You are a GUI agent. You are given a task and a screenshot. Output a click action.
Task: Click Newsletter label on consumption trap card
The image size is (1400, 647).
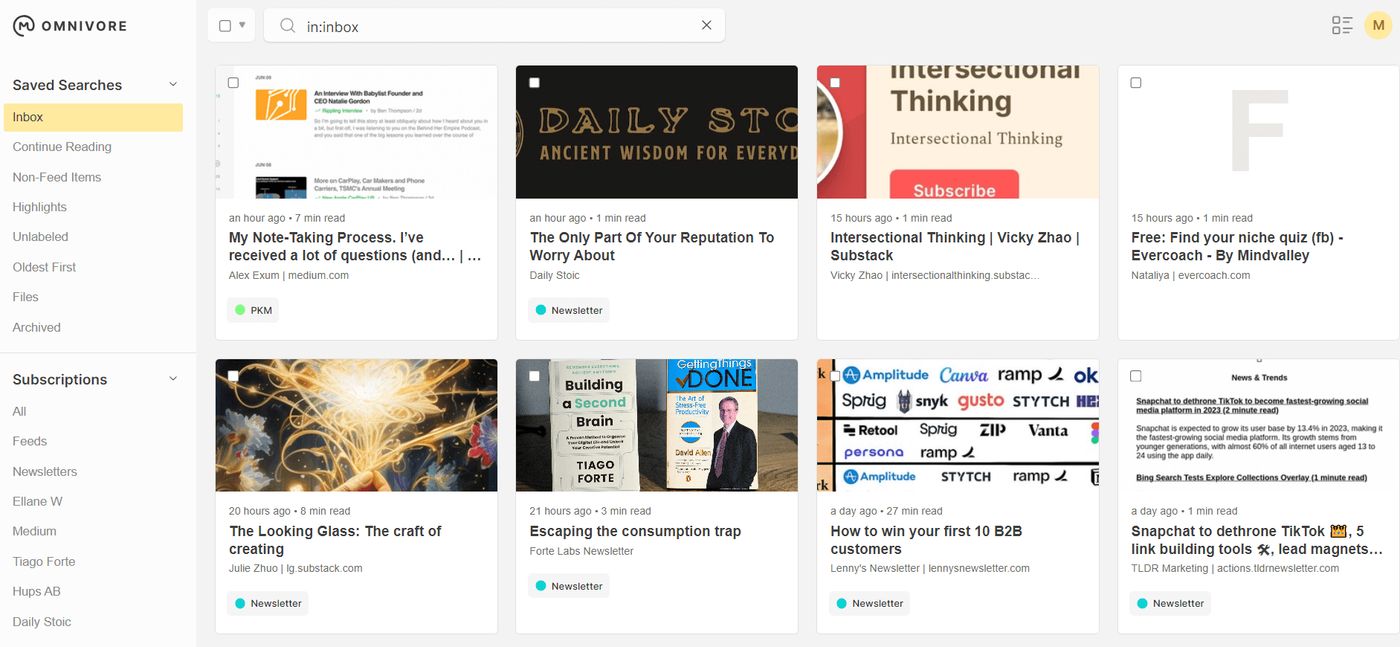(568, 586)
